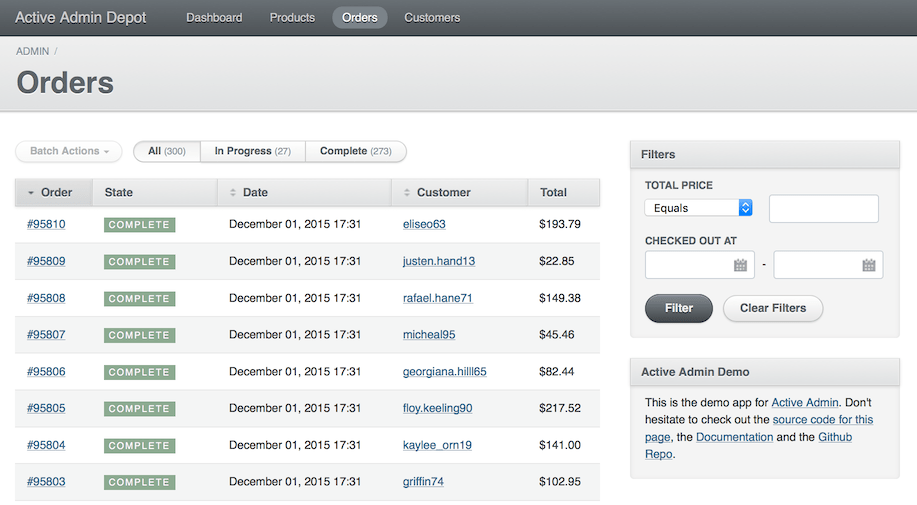Image resolution: width=917 pixels, height=505 pixels.
Task: Click the Active Admin Demo panel header
Action: 764,372
